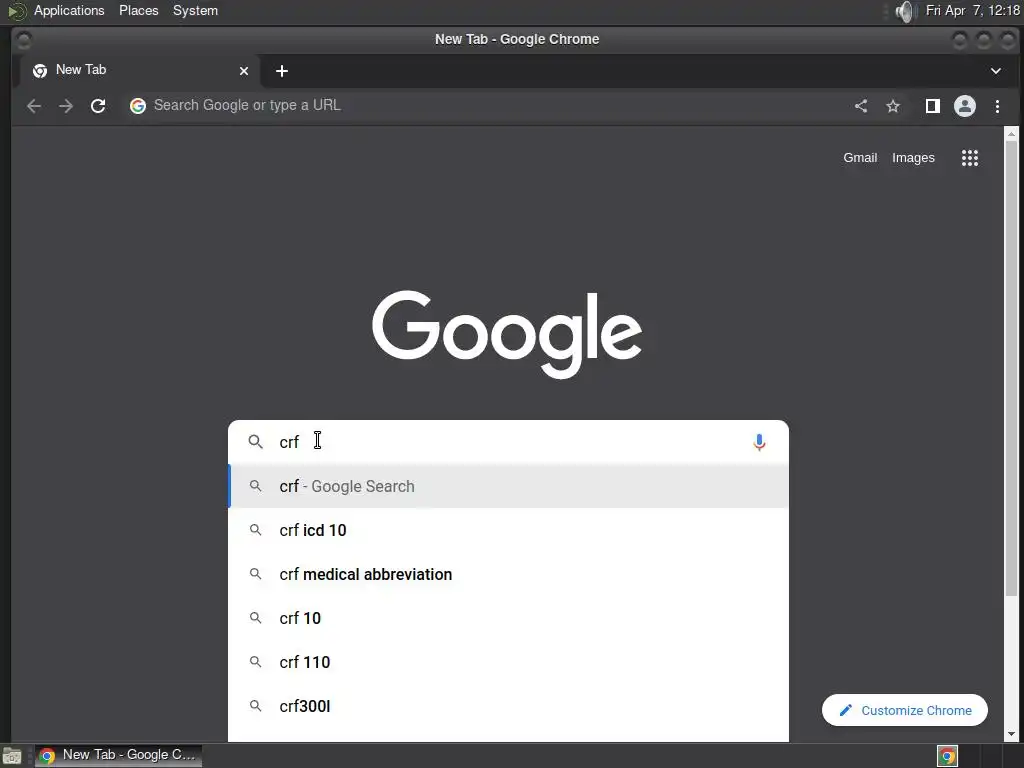Open the Places menu
The height and width of the screenshot is (768, 1024).
[x=138, y=10]
